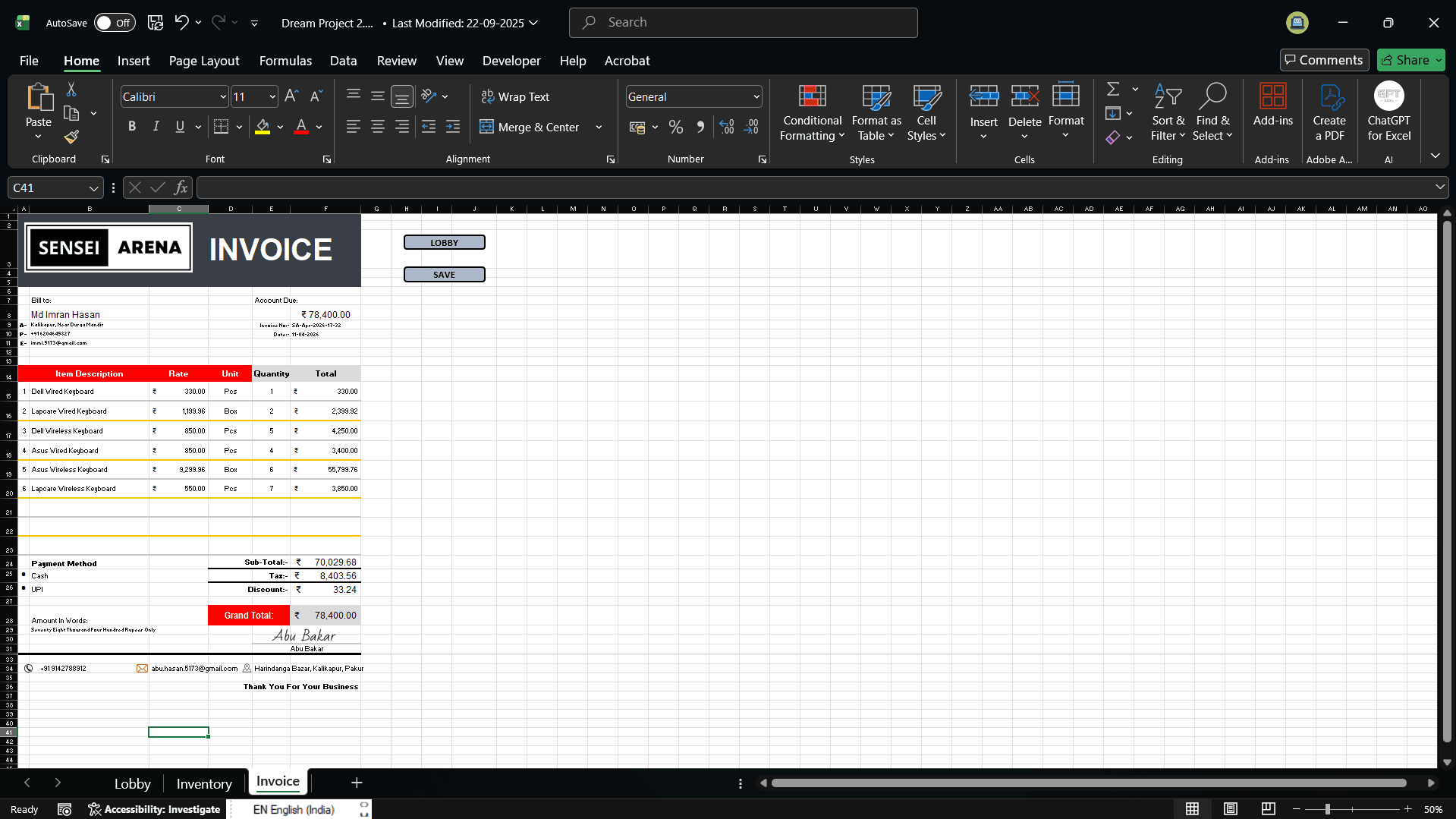Click the Undo arrow

[x=181, y=23]
